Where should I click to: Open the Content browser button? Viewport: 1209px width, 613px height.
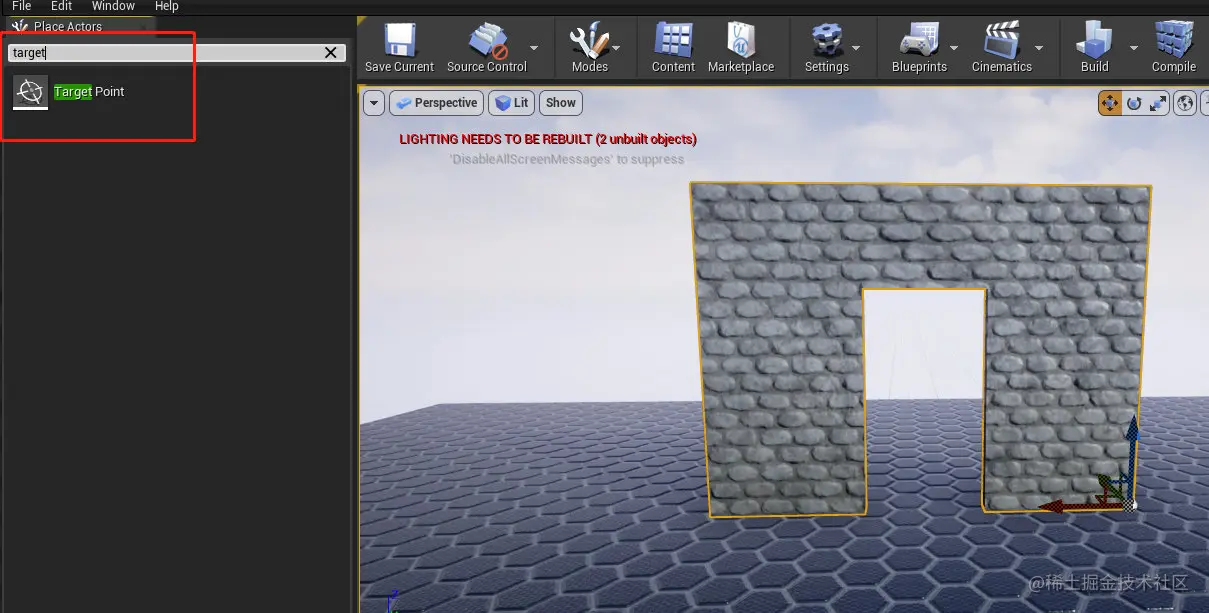[673, 48]
